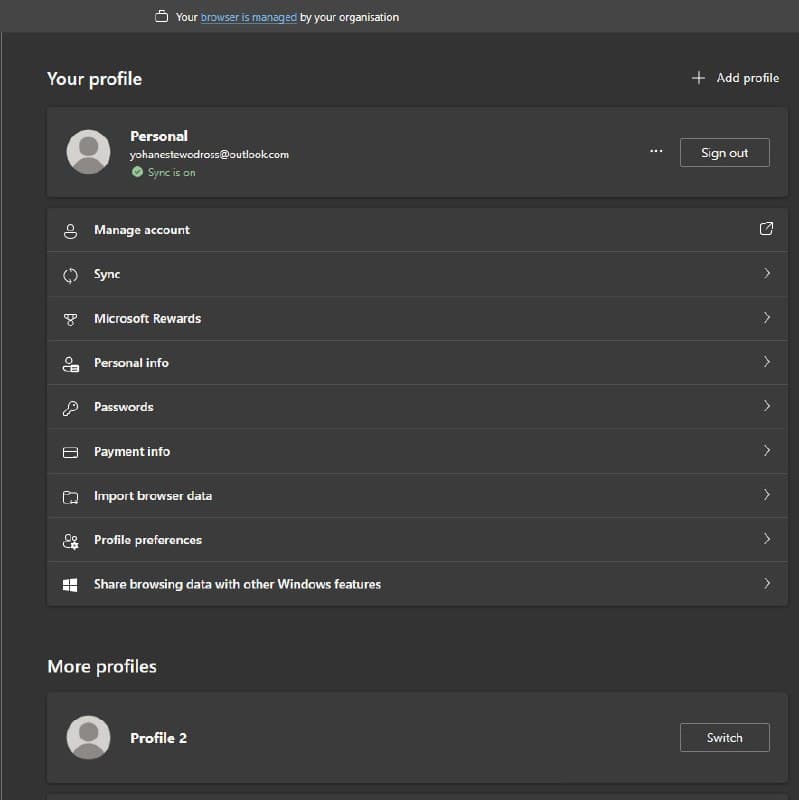Expand the Sync row chevron
799x800 pixels.
(766, 273)
